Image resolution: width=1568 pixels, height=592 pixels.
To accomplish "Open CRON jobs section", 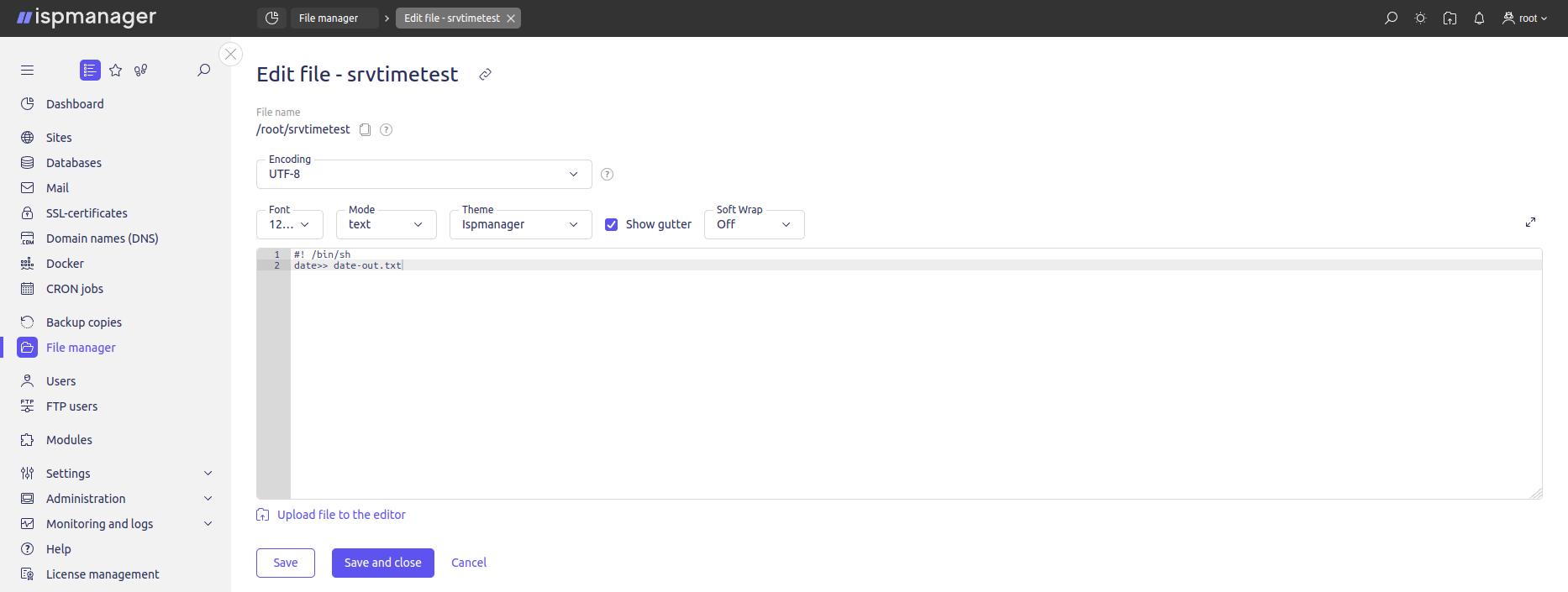I will [75, 289].
